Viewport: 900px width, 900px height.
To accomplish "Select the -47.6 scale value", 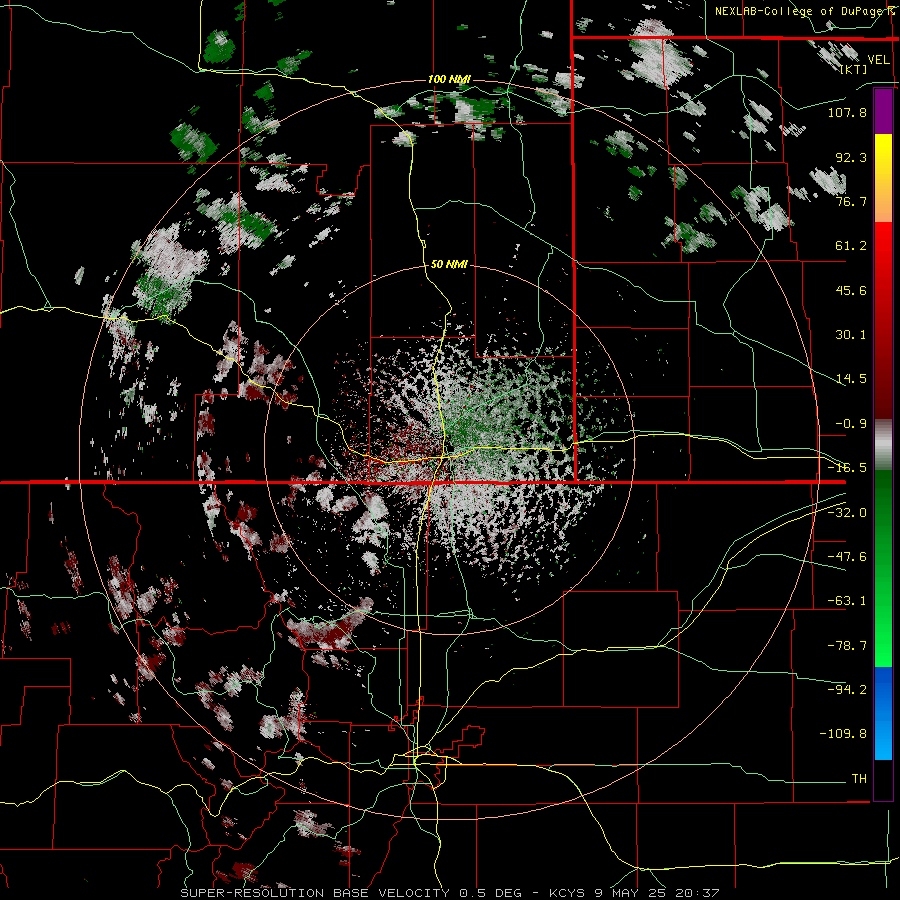I will (847, 557).
